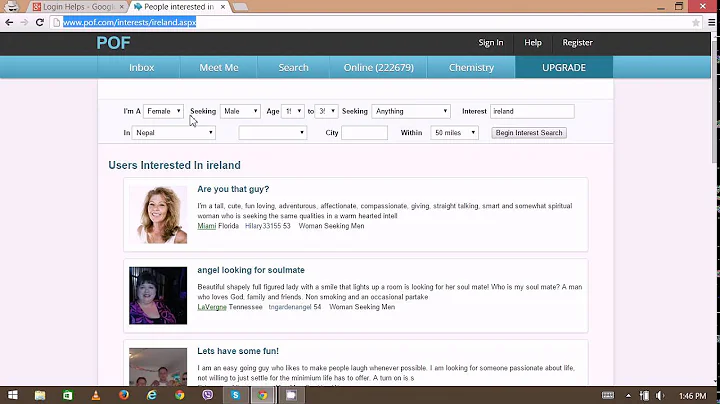Open Skype from the taskbar
Image resolution: width=720 pixels, height=404 pixels.
click(236, 395)
